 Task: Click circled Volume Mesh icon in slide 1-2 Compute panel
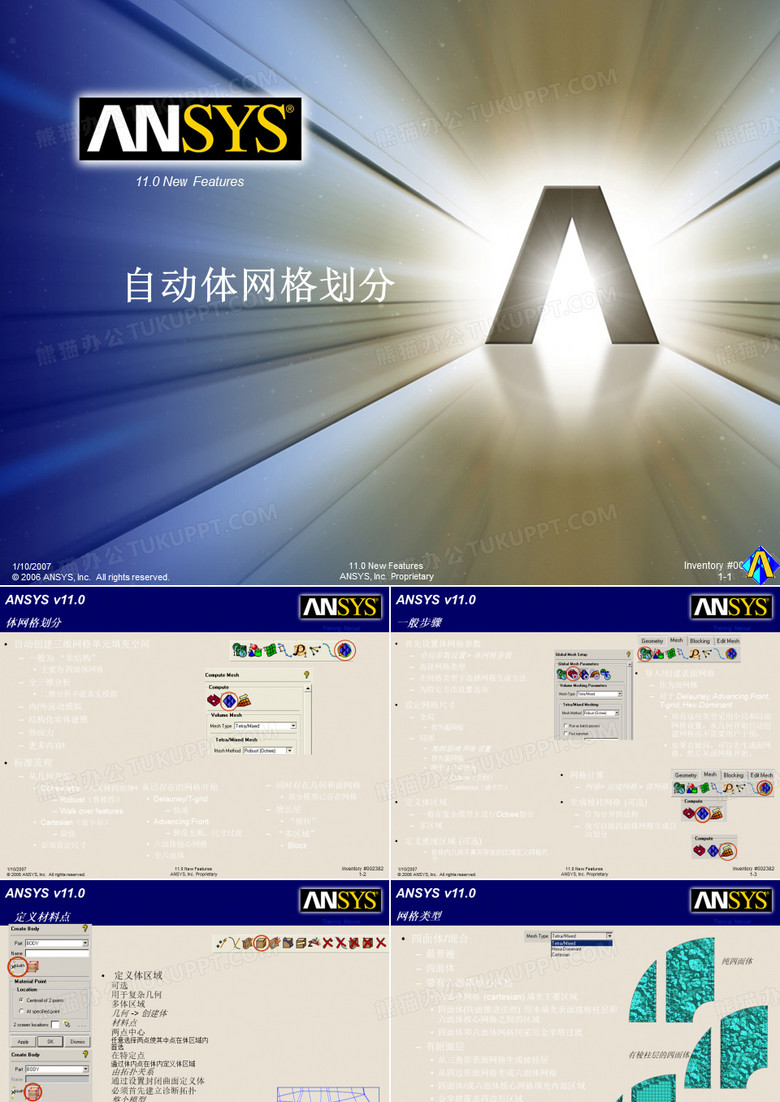pyautogui.click(x=229, y=701)
